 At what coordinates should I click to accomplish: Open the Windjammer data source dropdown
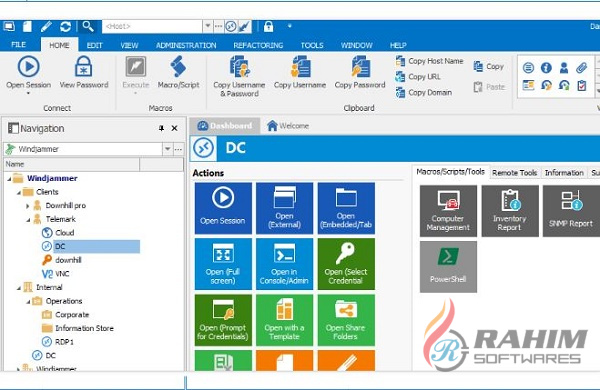168,149
